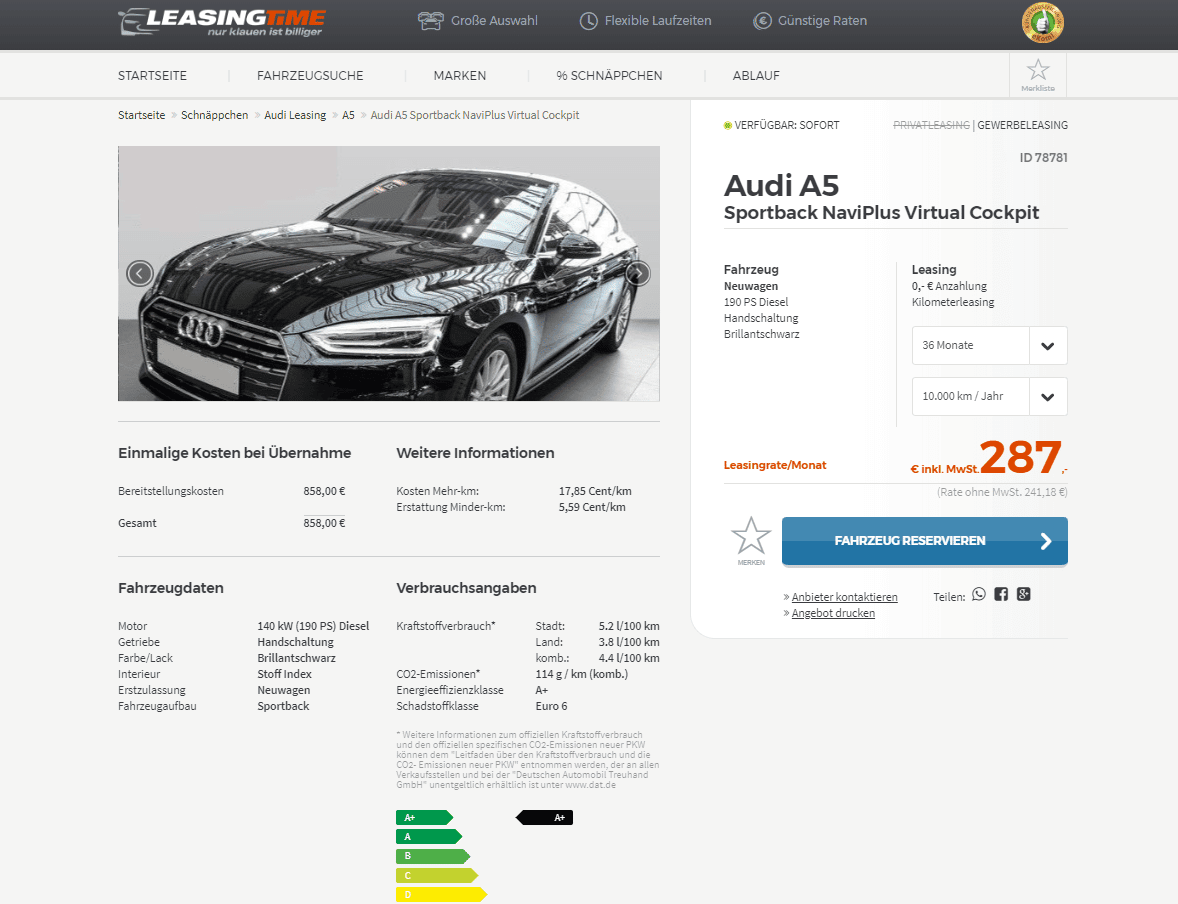
Task: Click the main Audi A5 photo
Action: 388,274
